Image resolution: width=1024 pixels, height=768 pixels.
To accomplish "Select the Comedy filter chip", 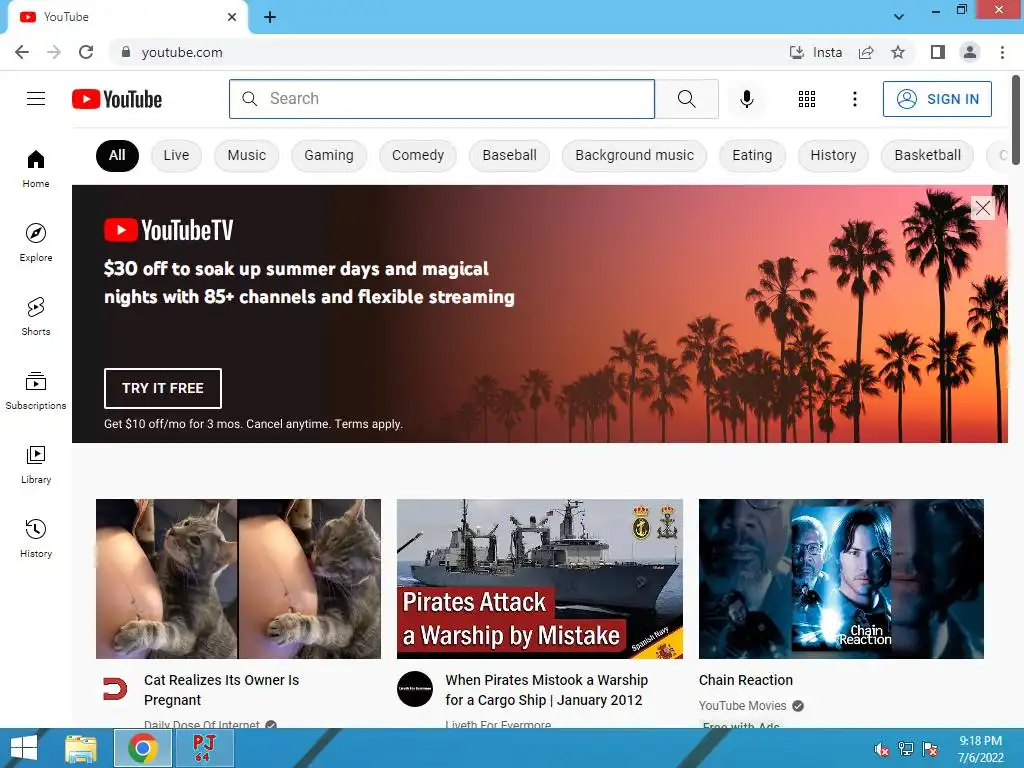I will pos(418,155).
